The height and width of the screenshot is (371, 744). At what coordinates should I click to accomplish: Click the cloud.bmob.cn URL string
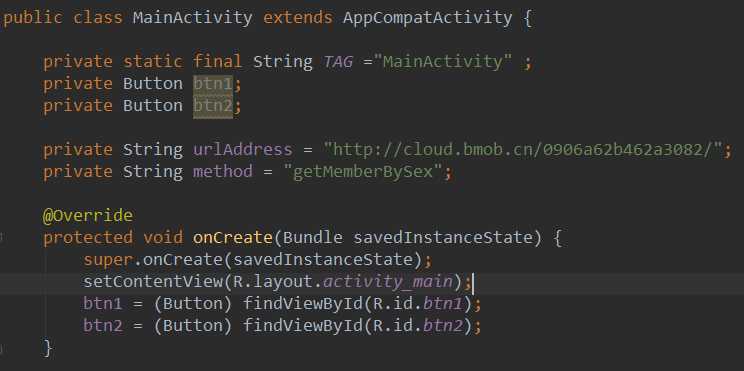tap(522, 149)
